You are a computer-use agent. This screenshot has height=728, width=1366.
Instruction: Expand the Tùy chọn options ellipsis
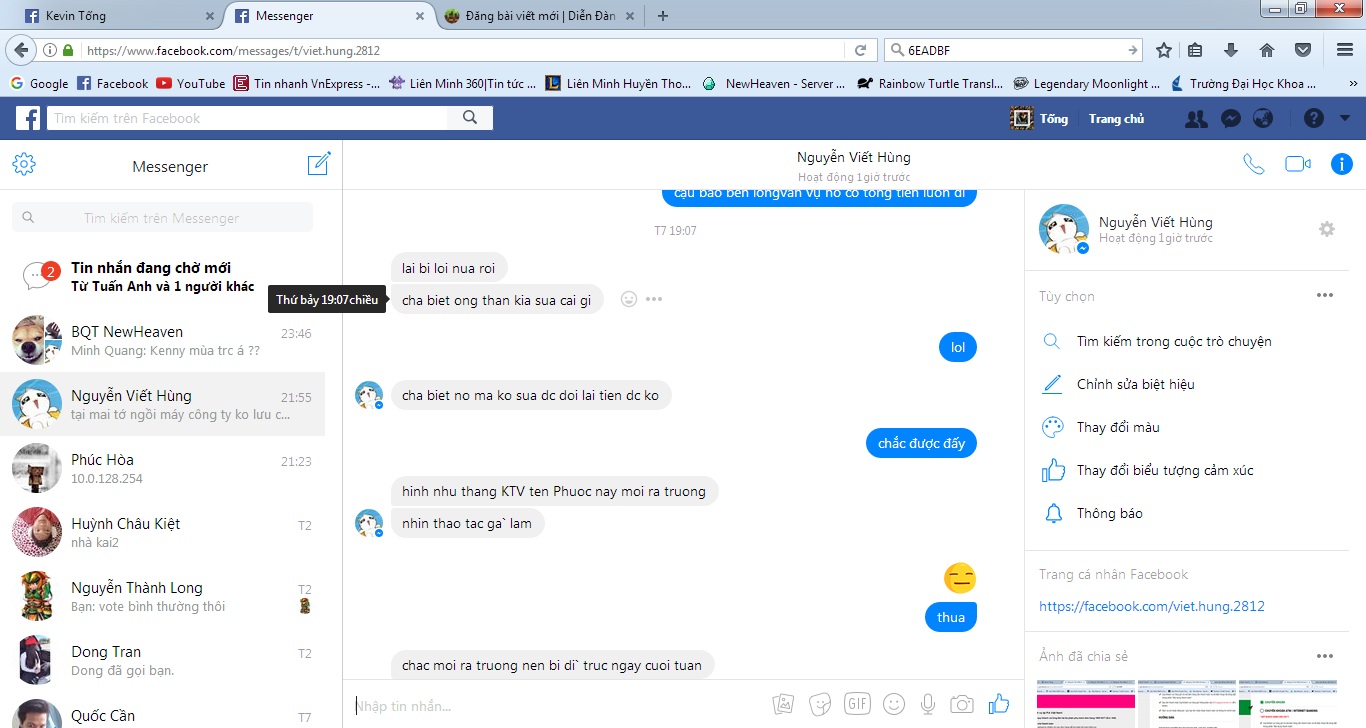tap(1325, 295)
